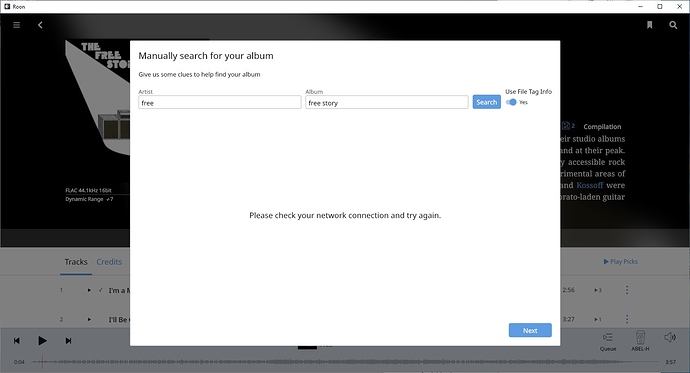Screen dimensions: 690x373
Task: Click the Artist input field
Action: (220, 102)
